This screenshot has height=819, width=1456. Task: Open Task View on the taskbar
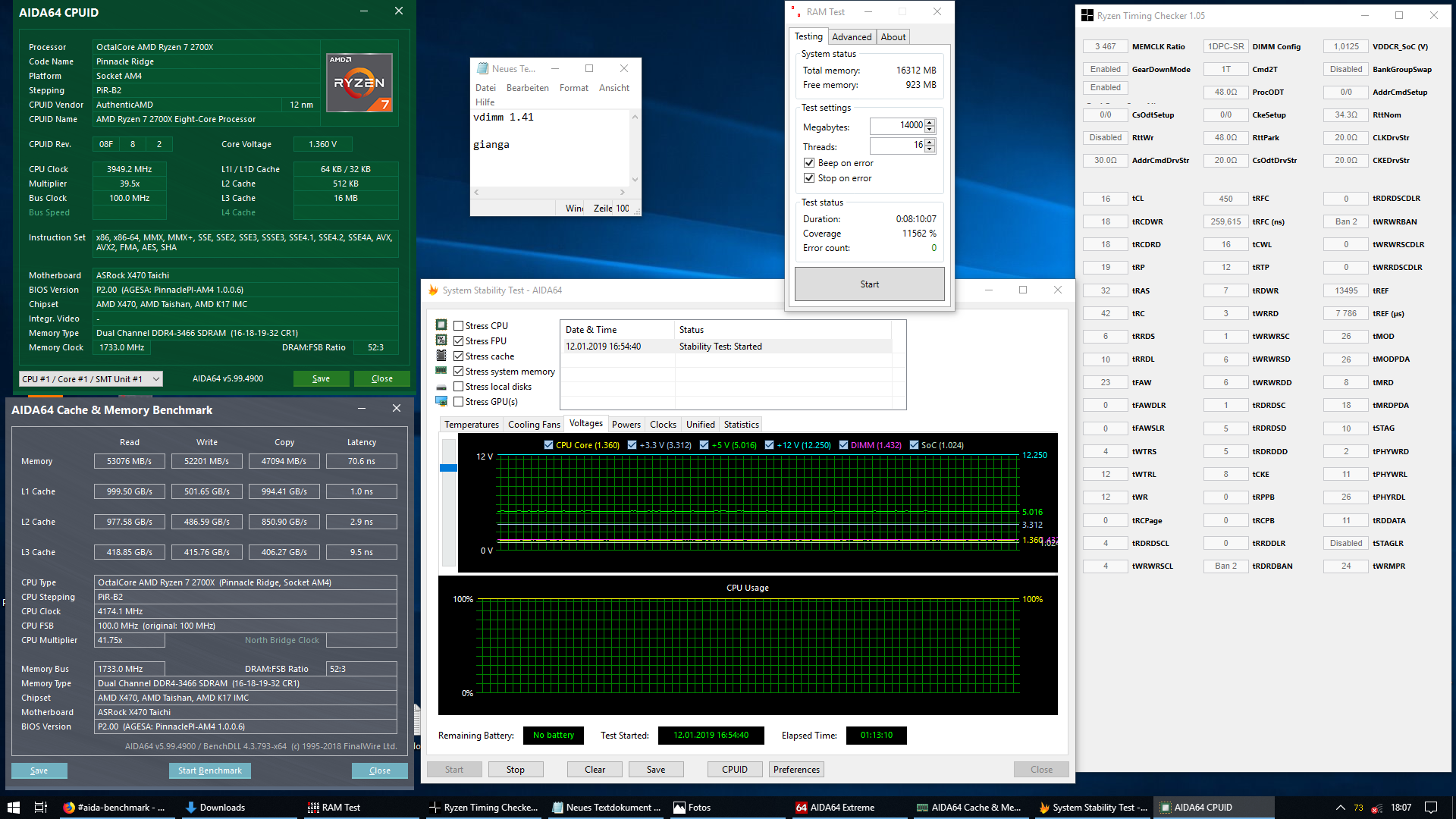(x=41, y=808)
